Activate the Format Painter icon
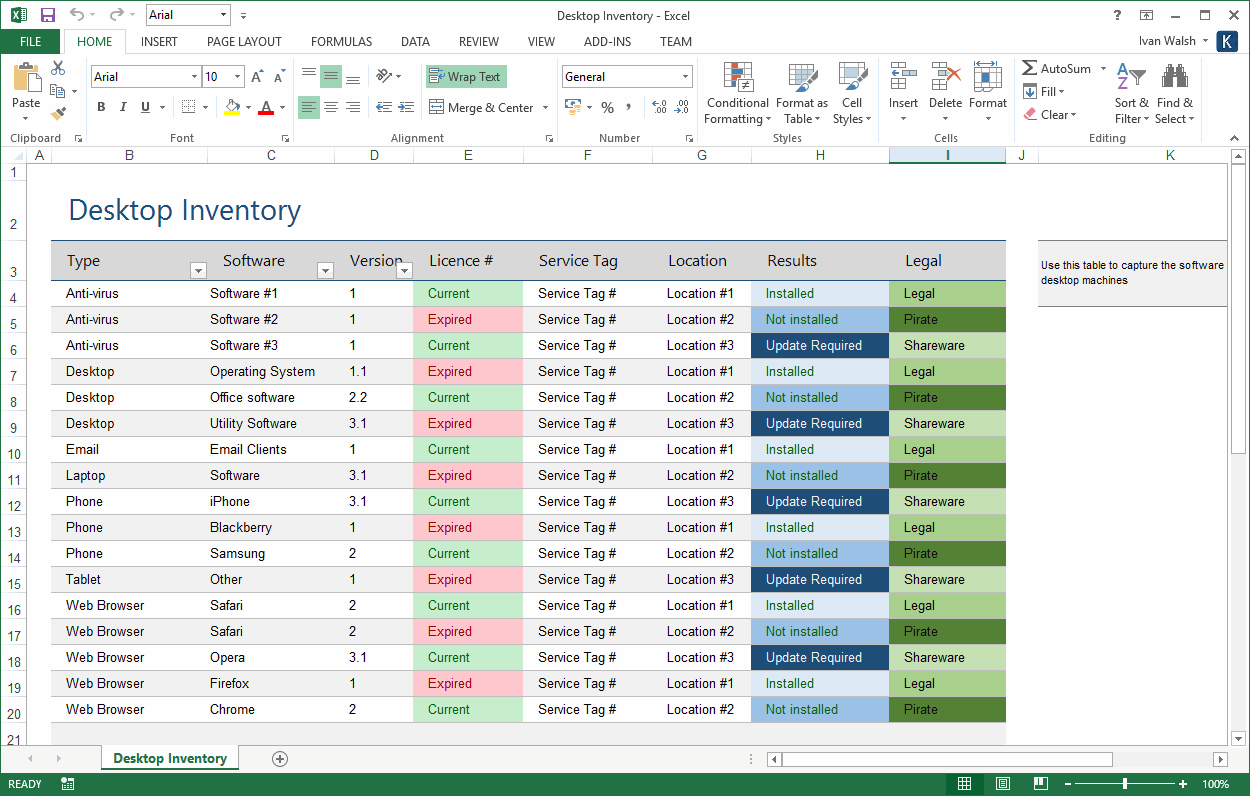 click(x=56, y=113)
